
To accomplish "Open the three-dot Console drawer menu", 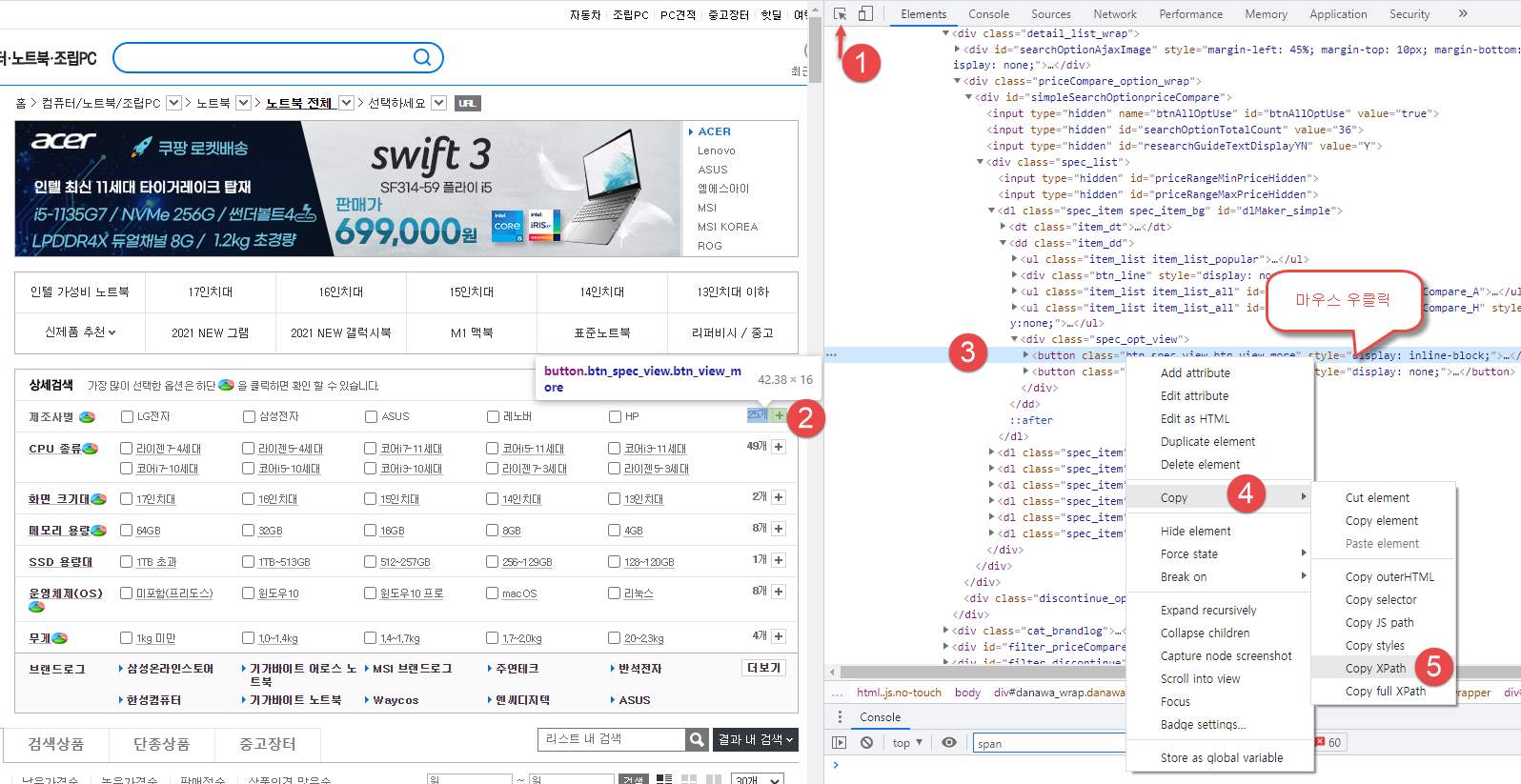I will click(x=840, y=716).
